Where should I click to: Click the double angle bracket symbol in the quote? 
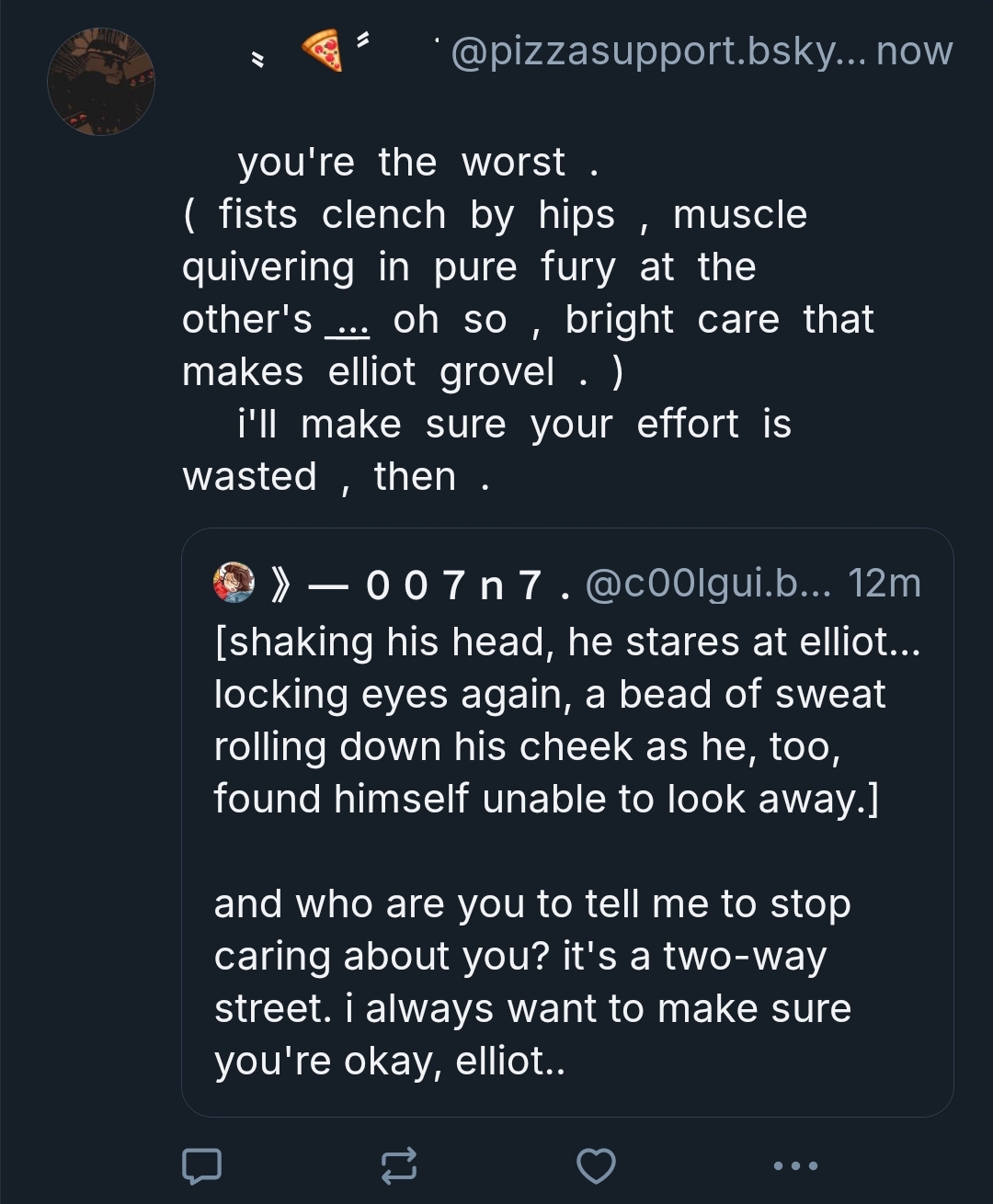point(282,585)
